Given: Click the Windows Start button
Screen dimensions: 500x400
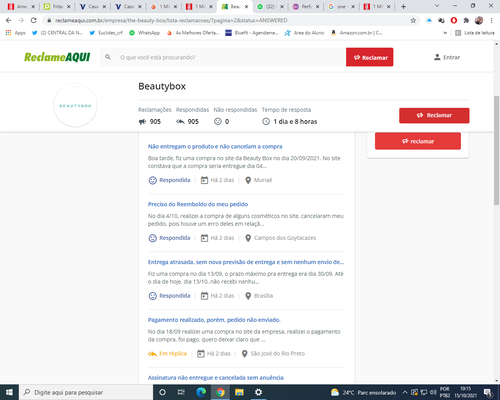Looking at the screenshot, I should click(9, 392).
